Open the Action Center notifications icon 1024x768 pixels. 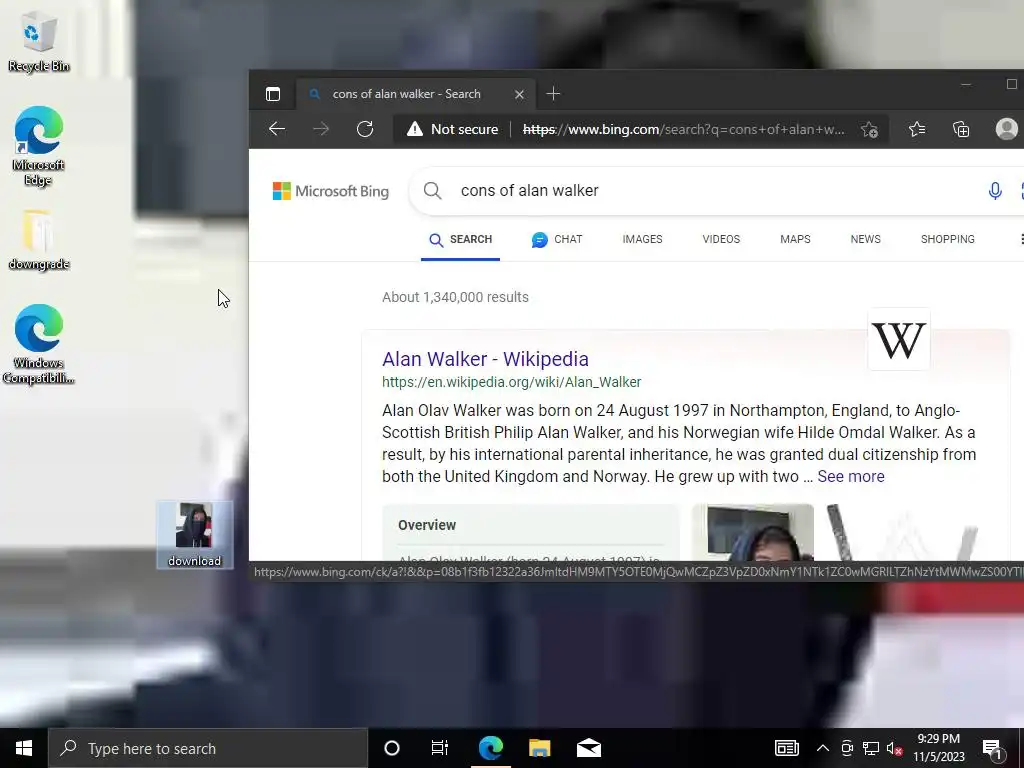click(x=992, y=748)
